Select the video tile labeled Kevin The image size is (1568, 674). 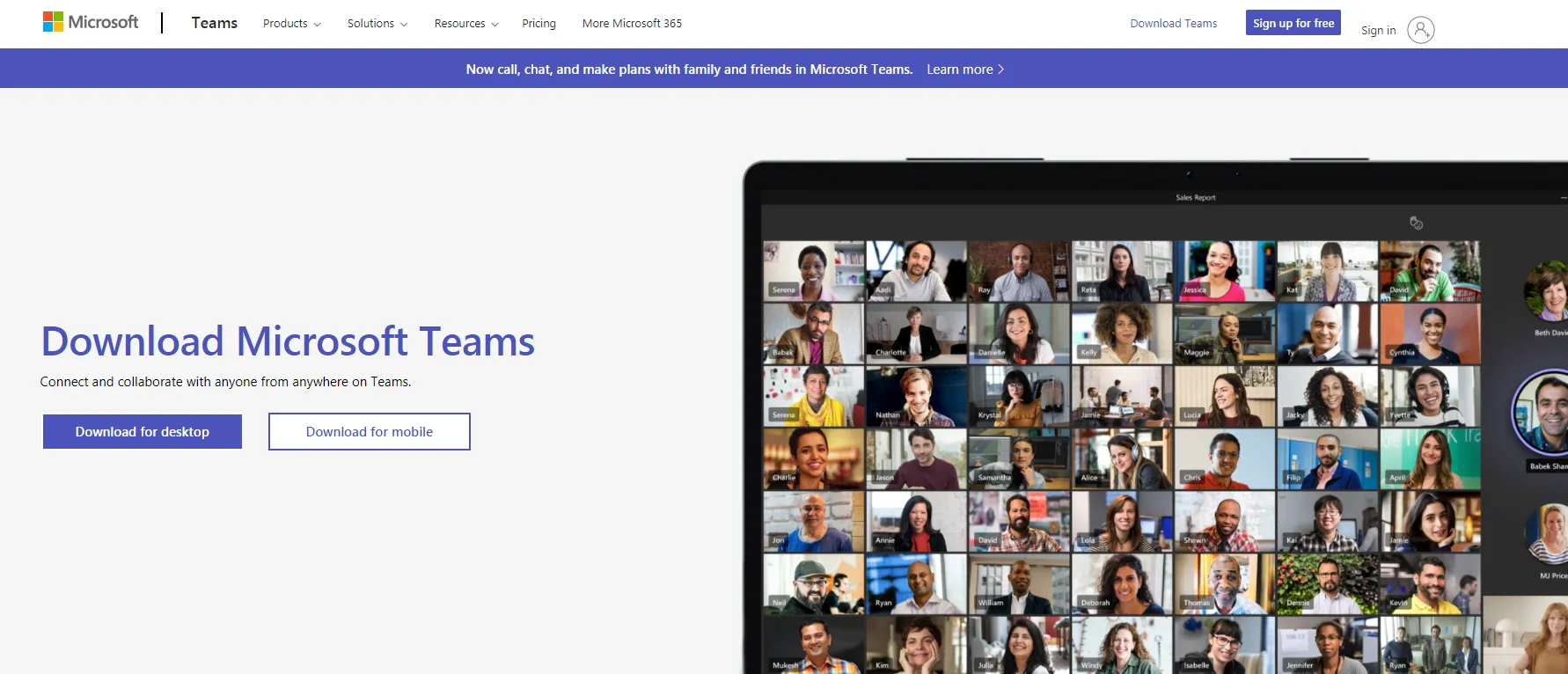[x=1431, y=583]
